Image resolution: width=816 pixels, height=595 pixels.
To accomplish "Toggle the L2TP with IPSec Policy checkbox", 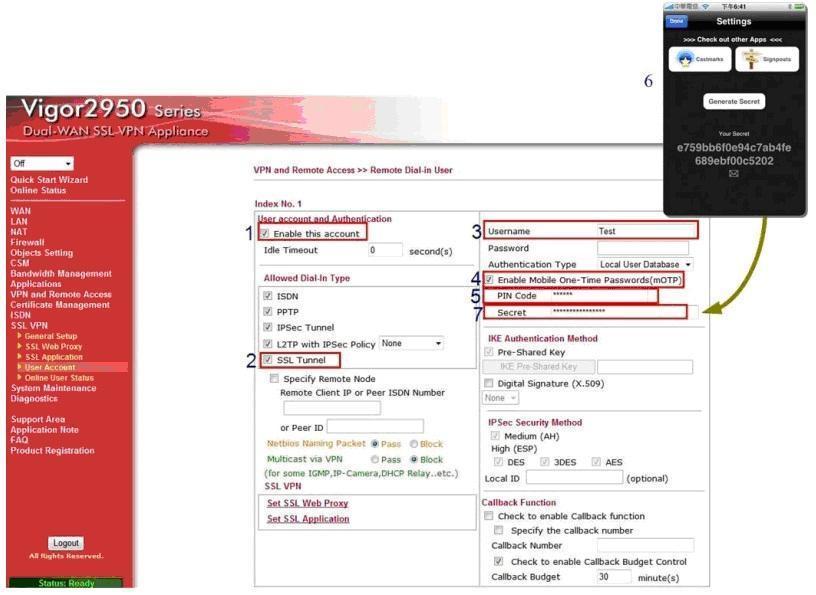I will click(x=267, y=344).
